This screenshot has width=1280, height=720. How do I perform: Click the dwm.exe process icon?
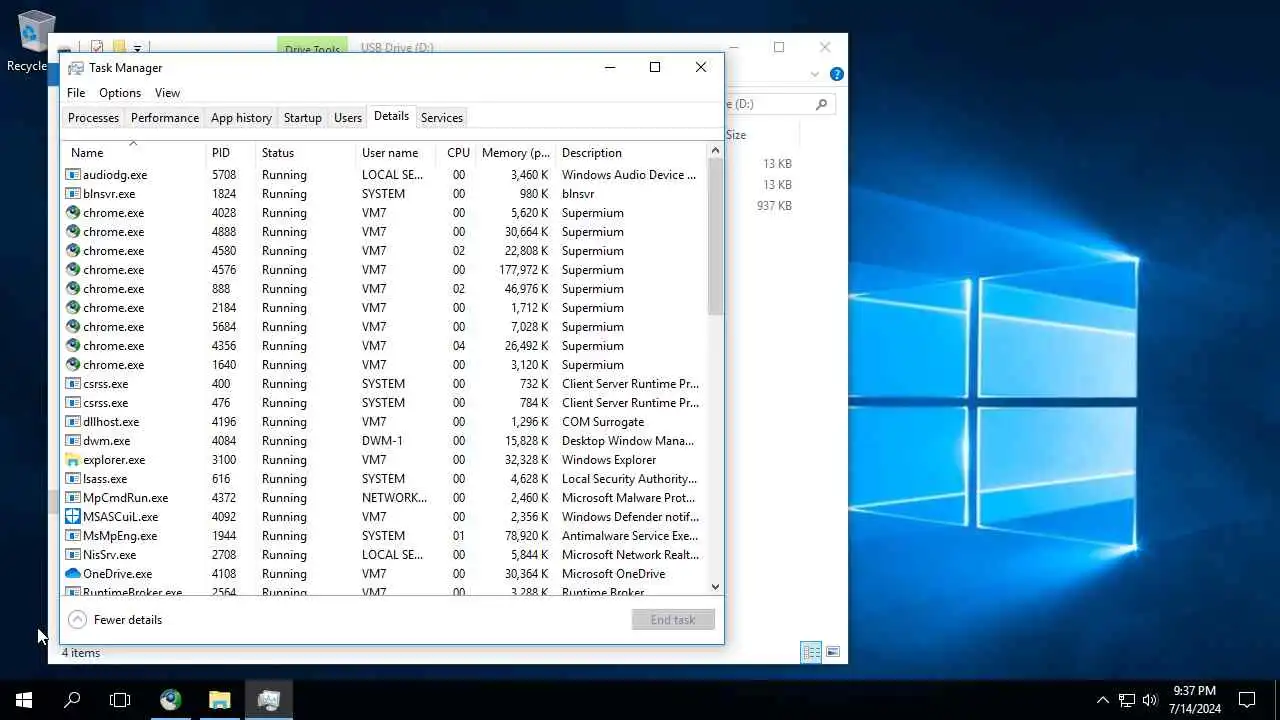pyautogui.click(x=73, y=441)
